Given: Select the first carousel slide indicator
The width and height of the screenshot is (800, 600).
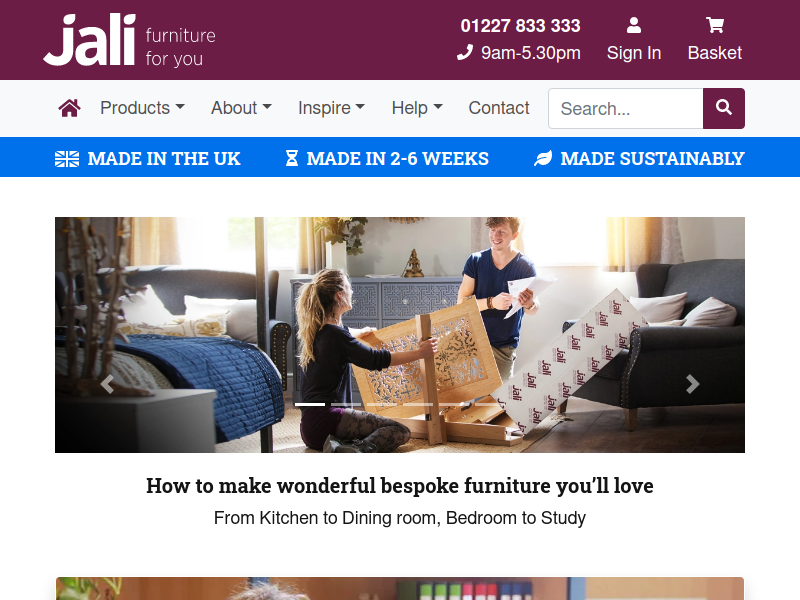Looking at the screenshot, I should (x=310, y=405).
